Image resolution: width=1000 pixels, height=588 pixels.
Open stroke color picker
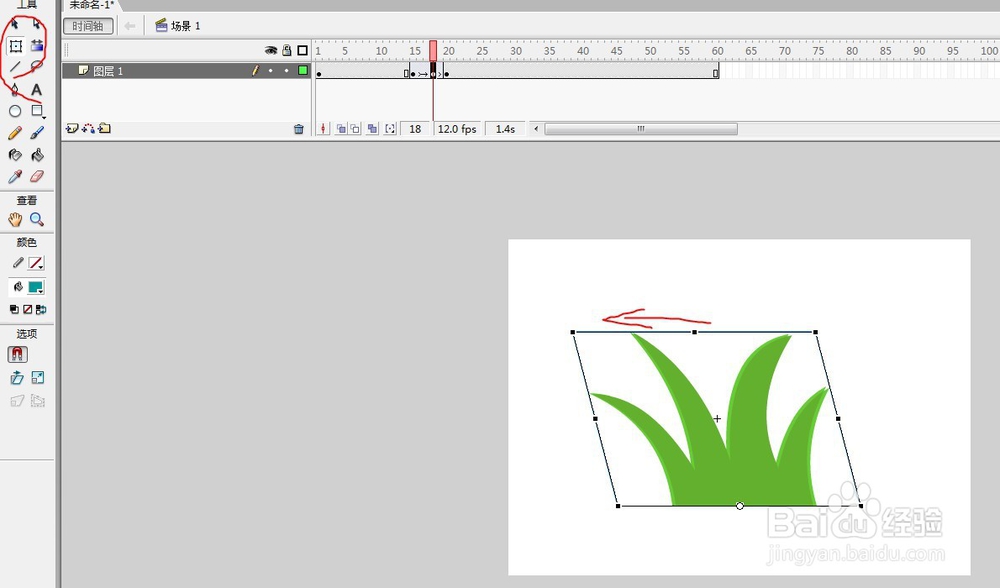click(x=36, y=263)
